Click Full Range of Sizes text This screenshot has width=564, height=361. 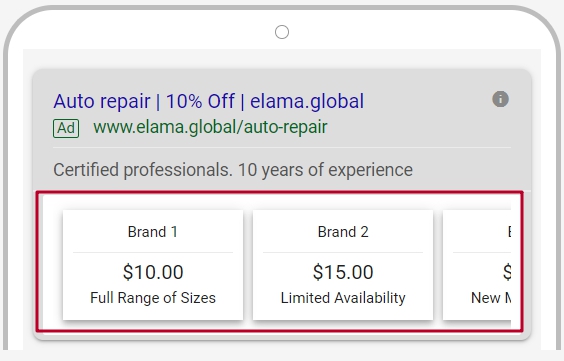pyautogui.click(x=153, y=298)
